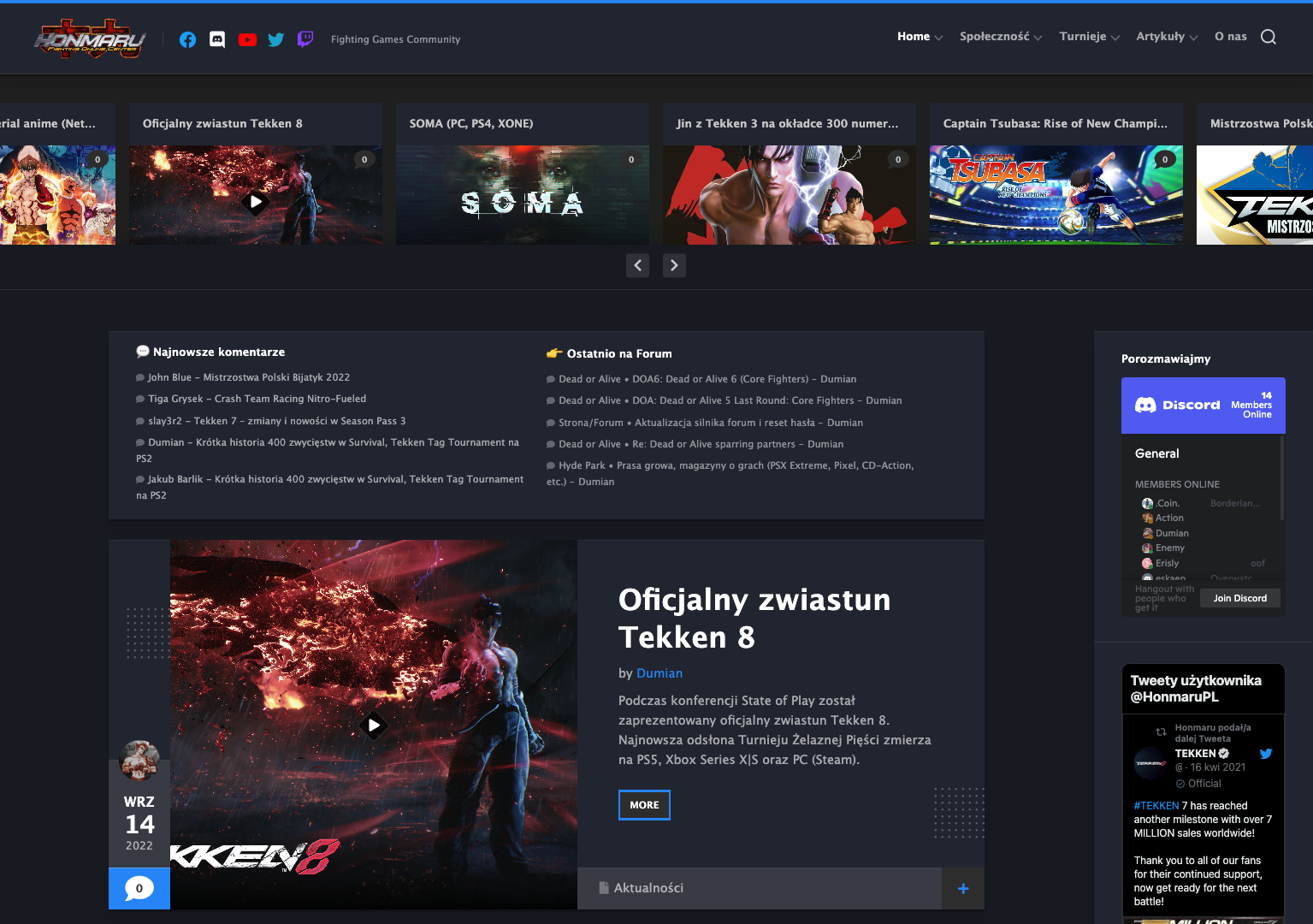Go to next carousel slide arrow
The image size is (1313, 924).
(674, 265)
